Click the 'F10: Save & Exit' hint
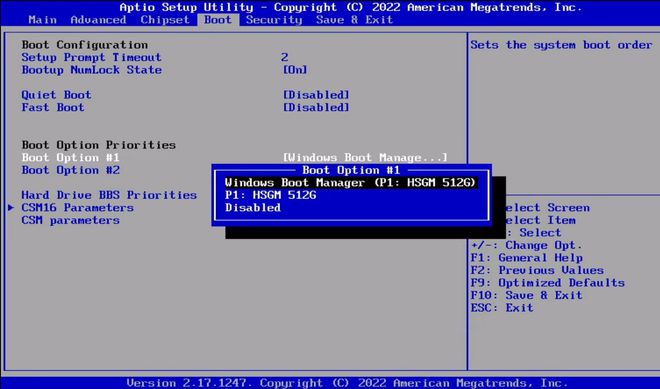 pos(527,295)
